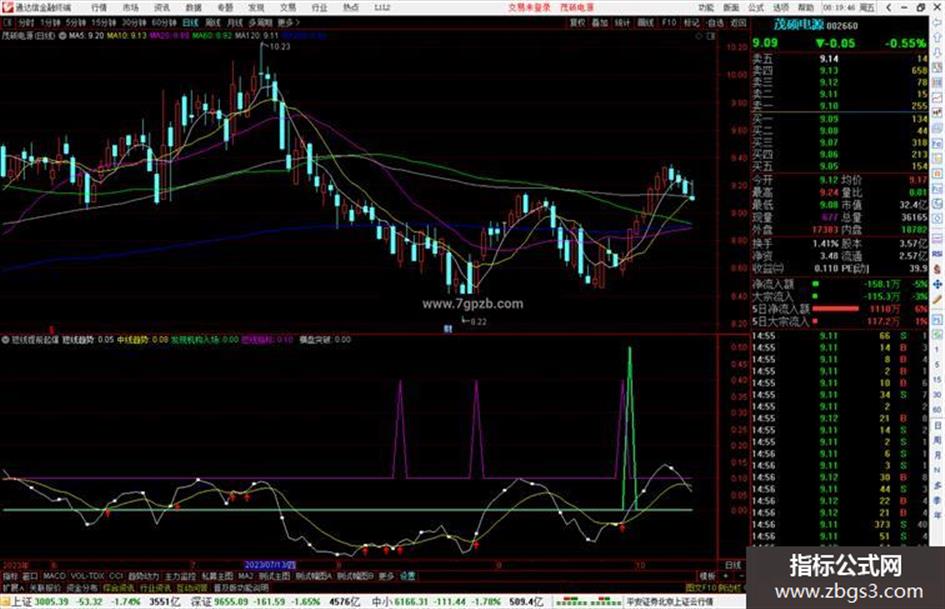The width and height of the screenshot is (945, 609).
Task: Select the VOL-TDX indicator tab
Action: point(88,576)
